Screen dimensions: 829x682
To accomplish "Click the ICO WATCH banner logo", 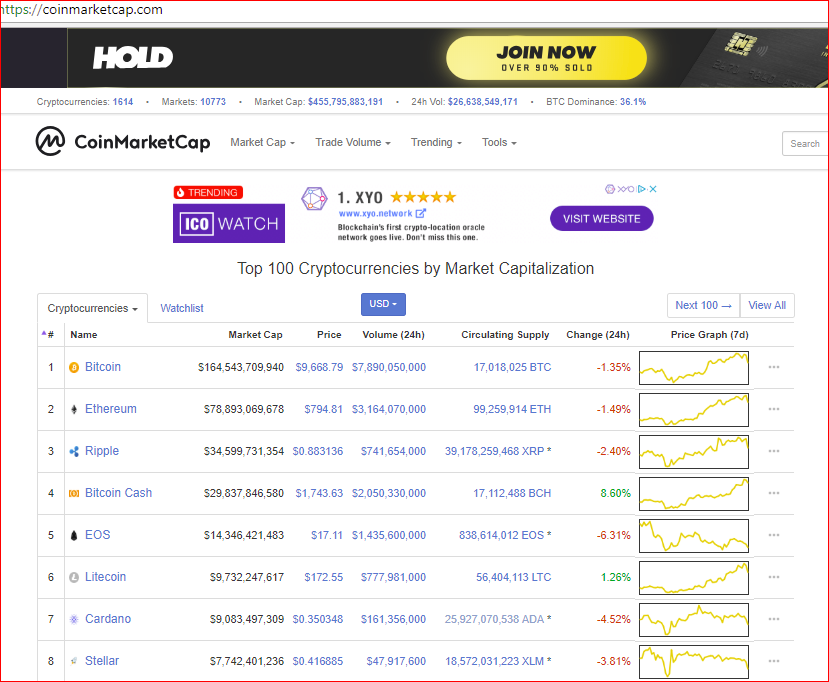I will click(x=229, y=224).
